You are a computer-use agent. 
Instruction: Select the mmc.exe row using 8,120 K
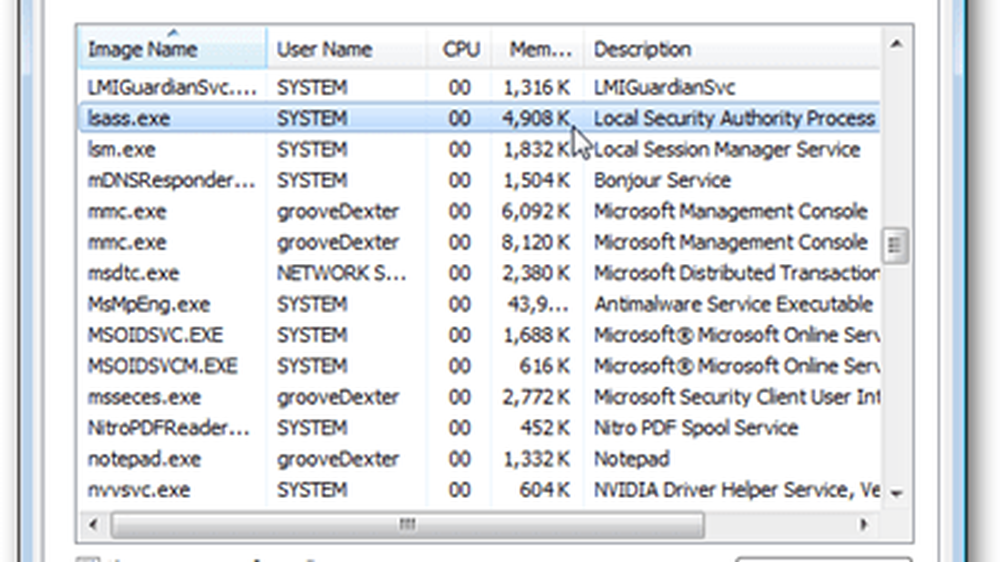click(479, 242)
